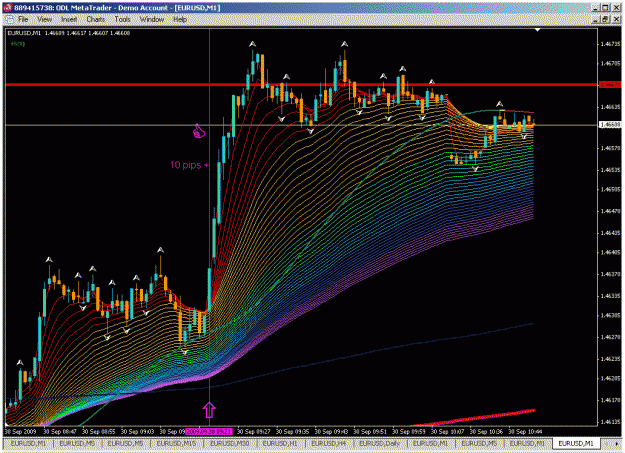The height and width of the screenshot is (453, 625).
Task: Click the 1.46405 price on the axis
Action: click(611, 252)
